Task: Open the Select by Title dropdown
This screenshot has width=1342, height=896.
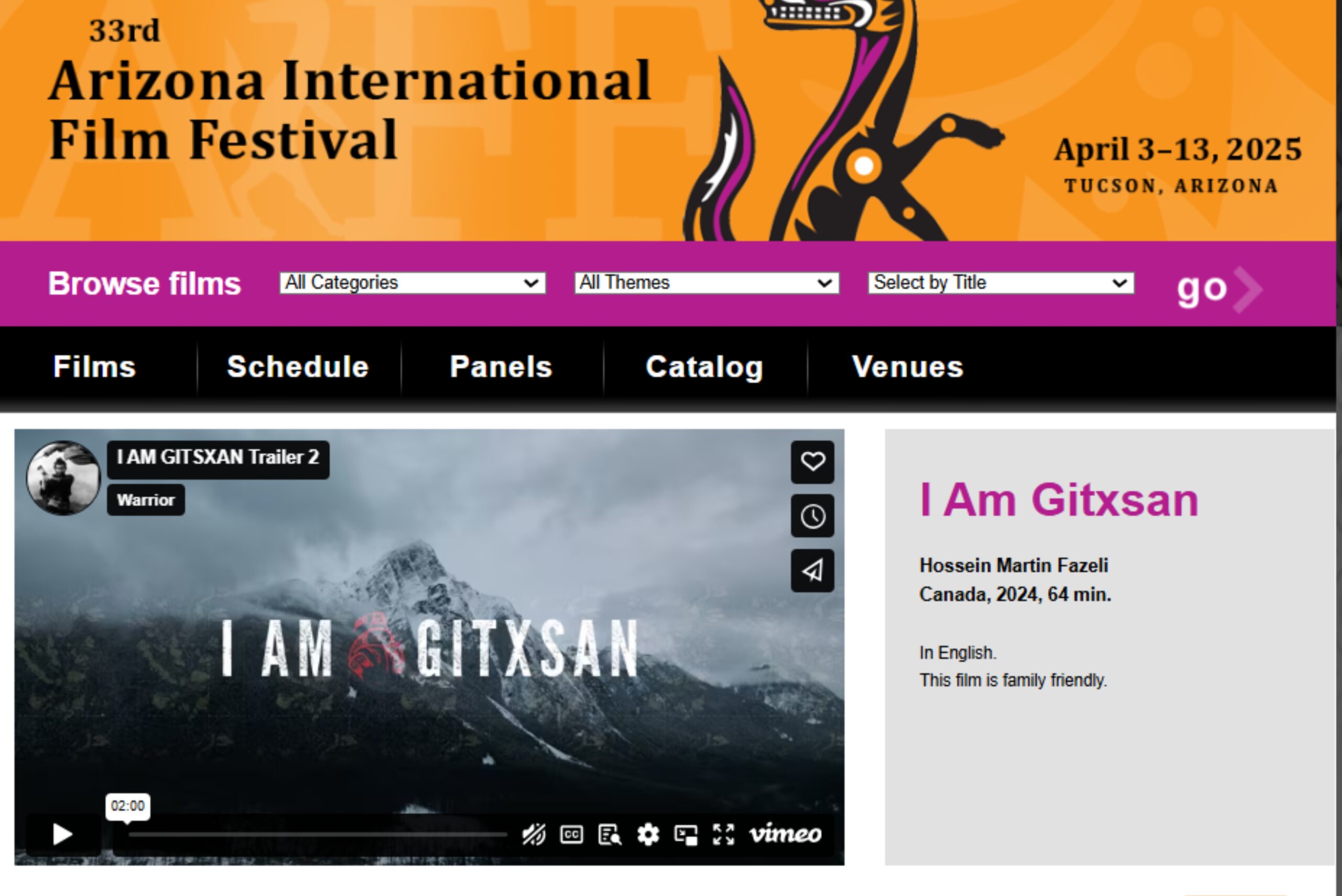Action: (x=1001, y=283)
